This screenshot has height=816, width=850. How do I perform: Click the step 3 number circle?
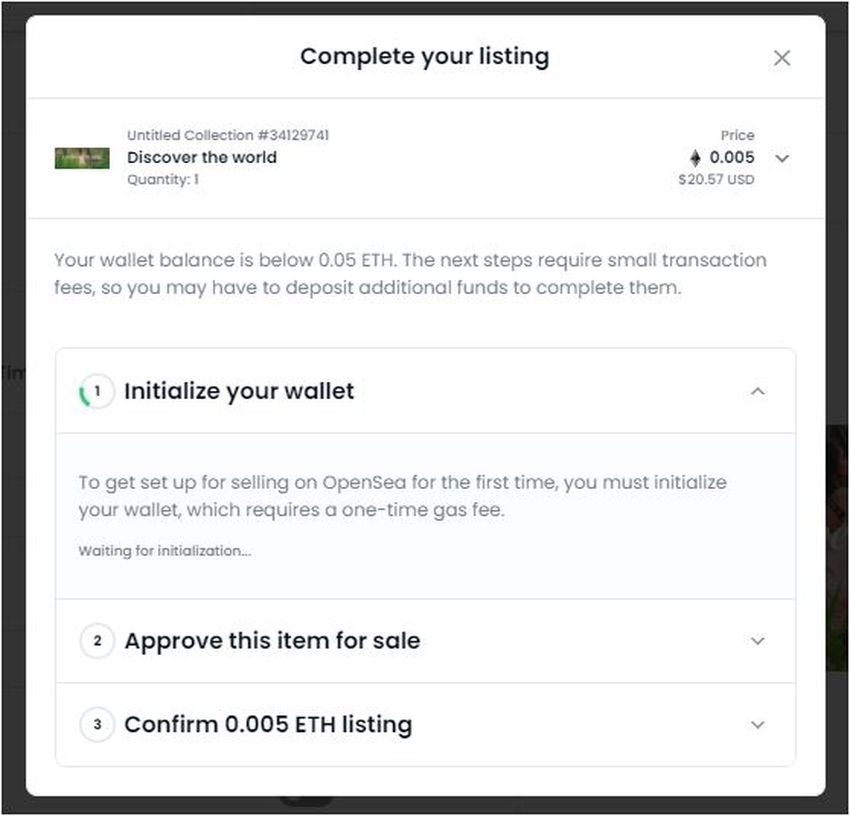point(97,725)
